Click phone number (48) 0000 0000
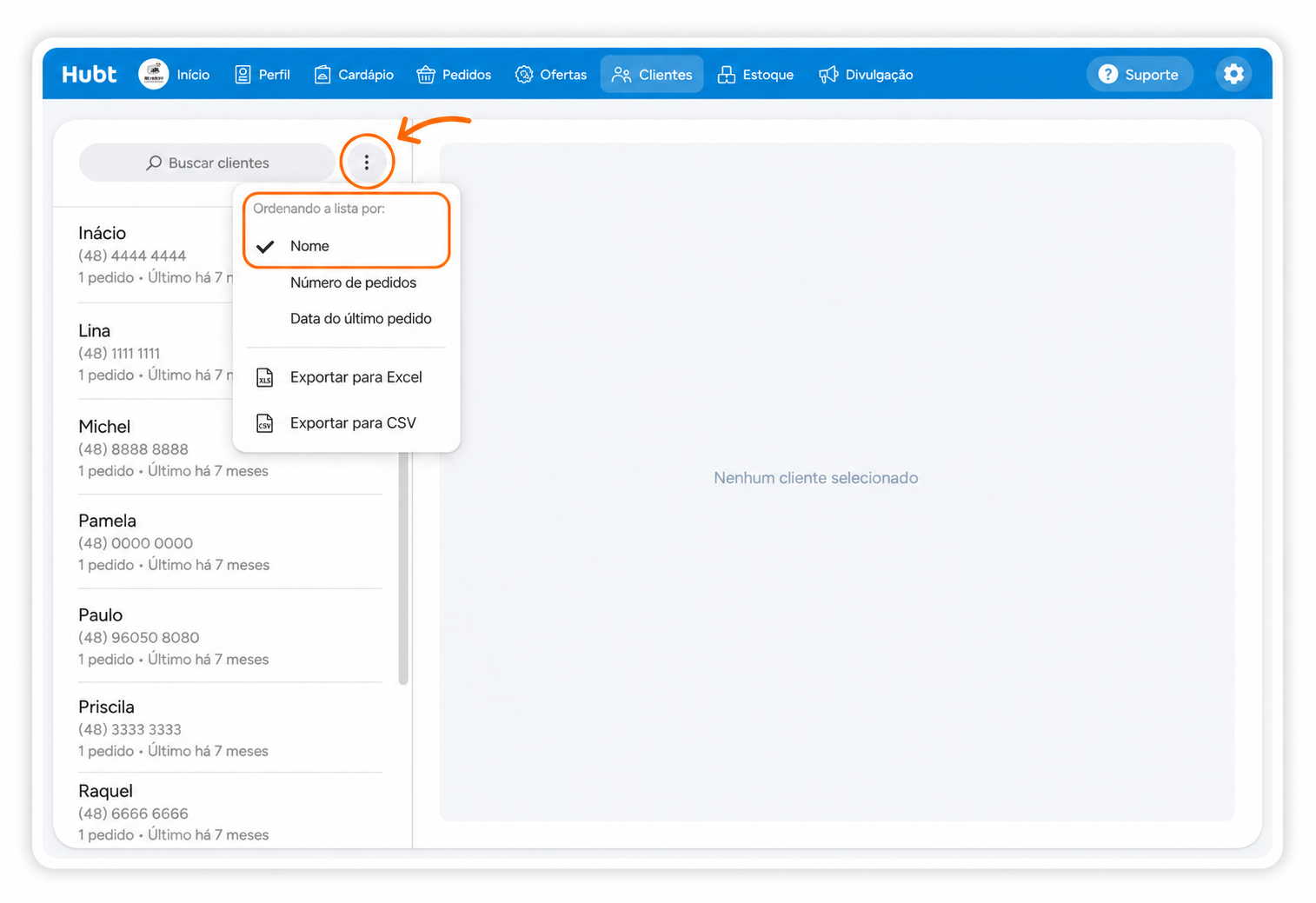 coord(136,543)
